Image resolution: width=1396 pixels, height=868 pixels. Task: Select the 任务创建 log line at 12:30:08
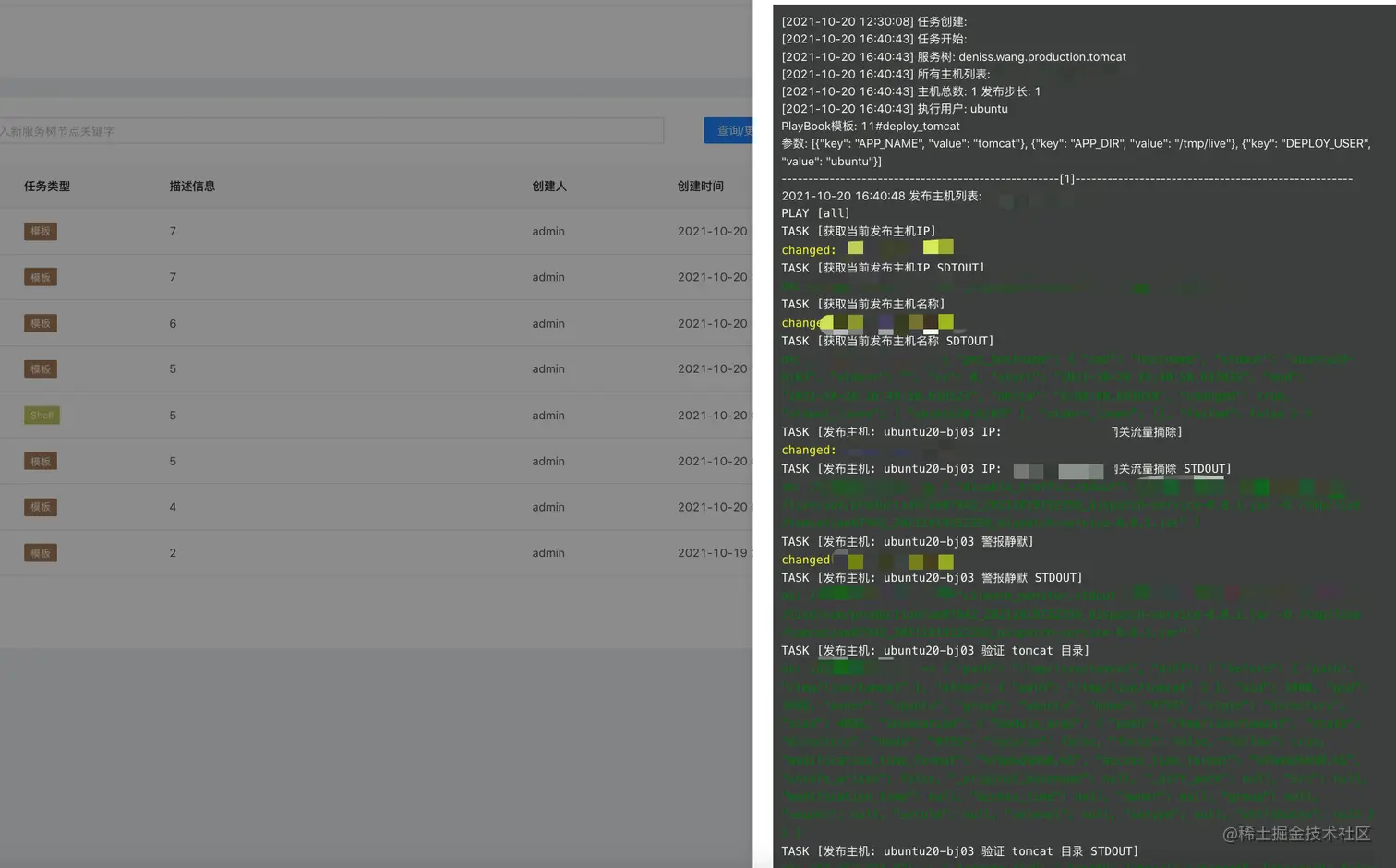pos(874,21)
